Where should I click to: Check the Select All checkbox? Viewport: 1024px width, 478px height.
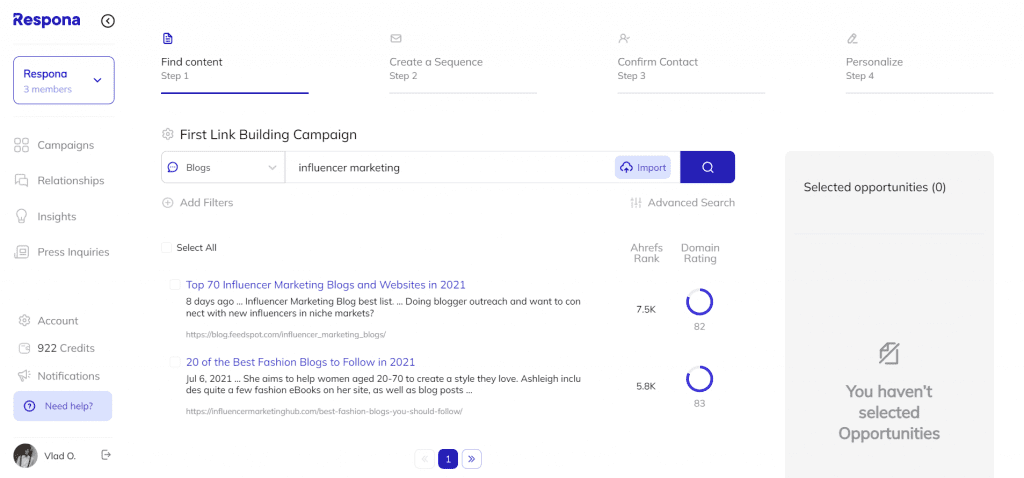[167, 247]
